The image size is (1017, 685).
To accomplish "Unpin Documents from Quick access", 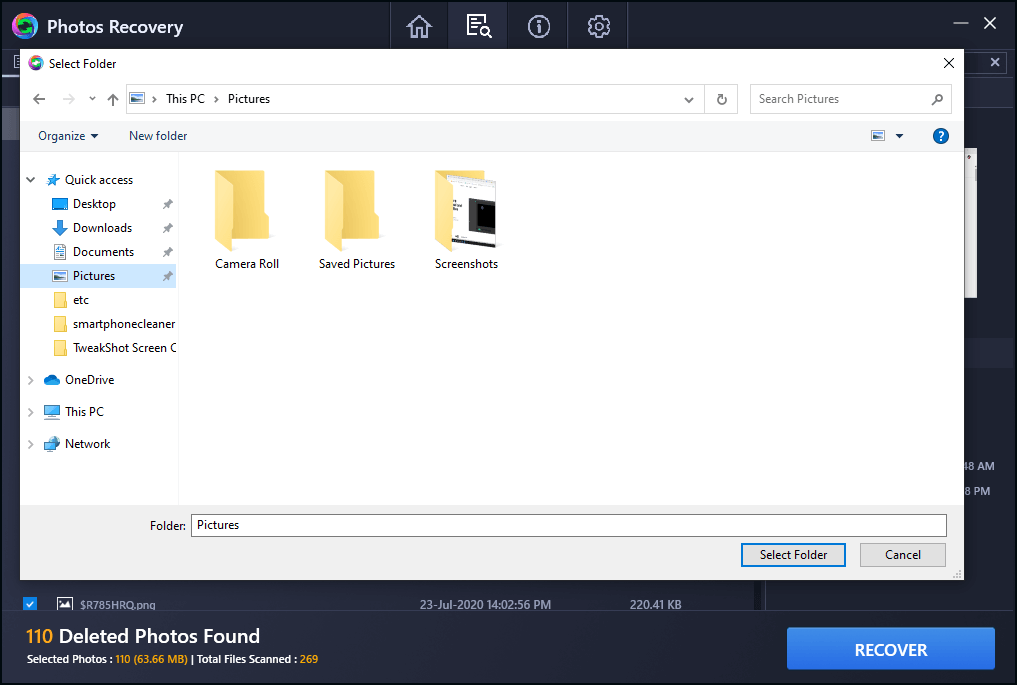I will tap(167, 252).
